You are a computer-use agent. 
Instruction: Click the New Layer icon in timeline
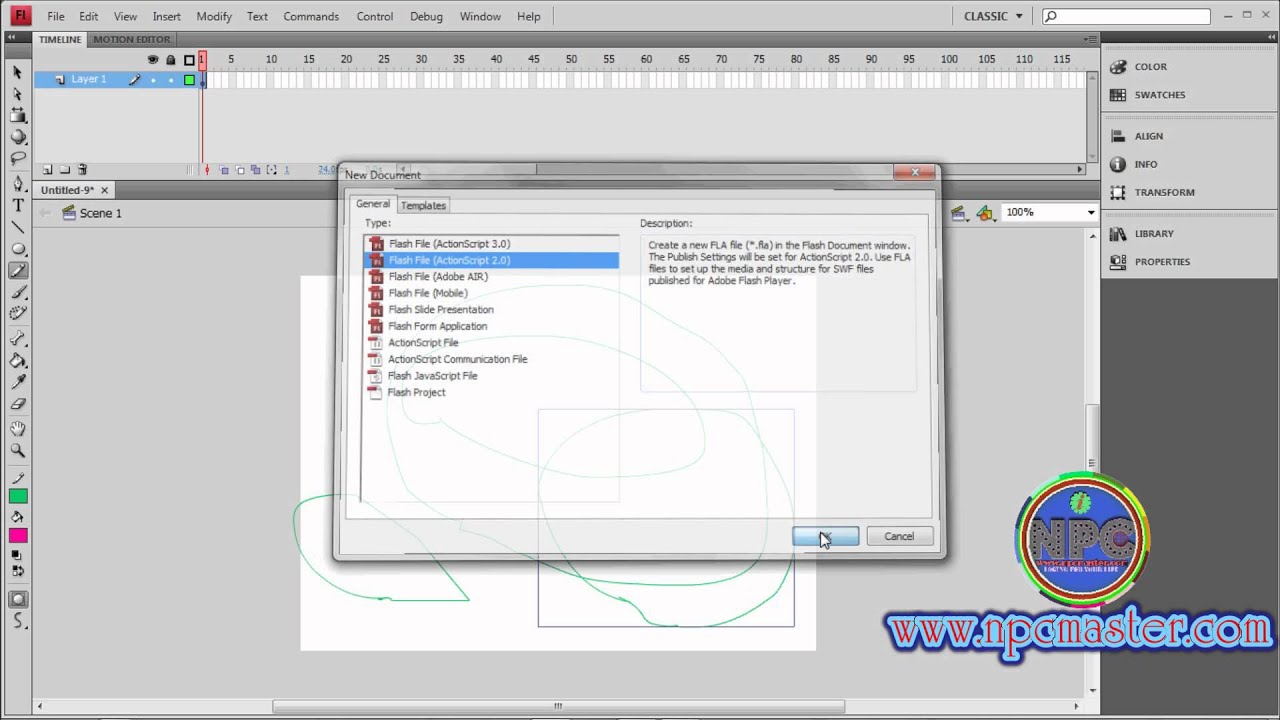[47, 170]
